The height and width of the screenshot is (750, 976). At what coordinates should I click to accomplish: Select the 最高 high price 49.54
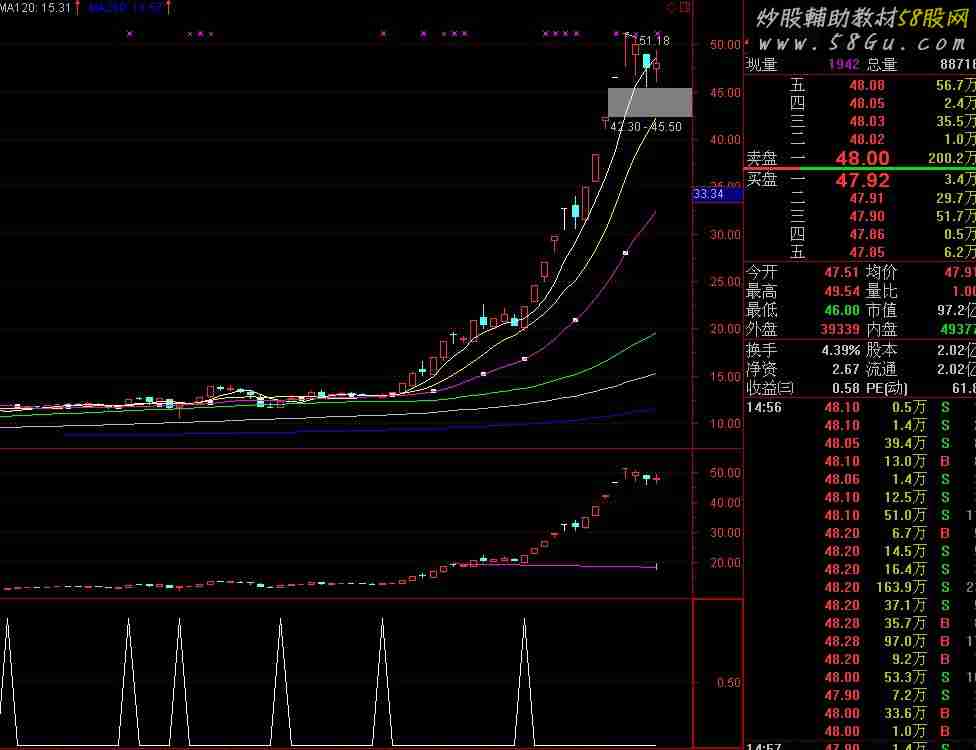click(x=842, y=291)
